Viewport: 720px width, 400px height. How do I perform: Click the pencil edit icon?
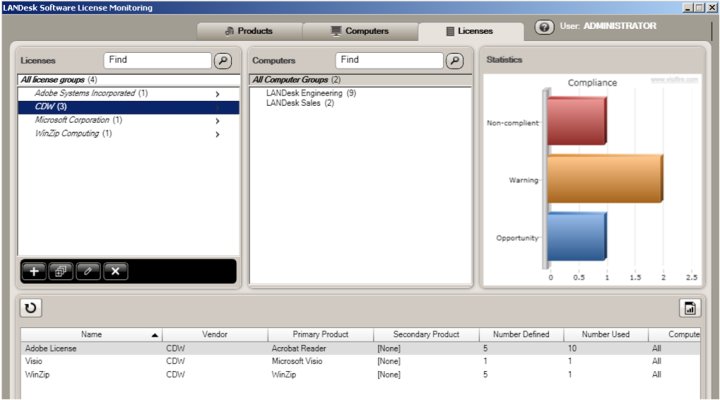[88, 271]
